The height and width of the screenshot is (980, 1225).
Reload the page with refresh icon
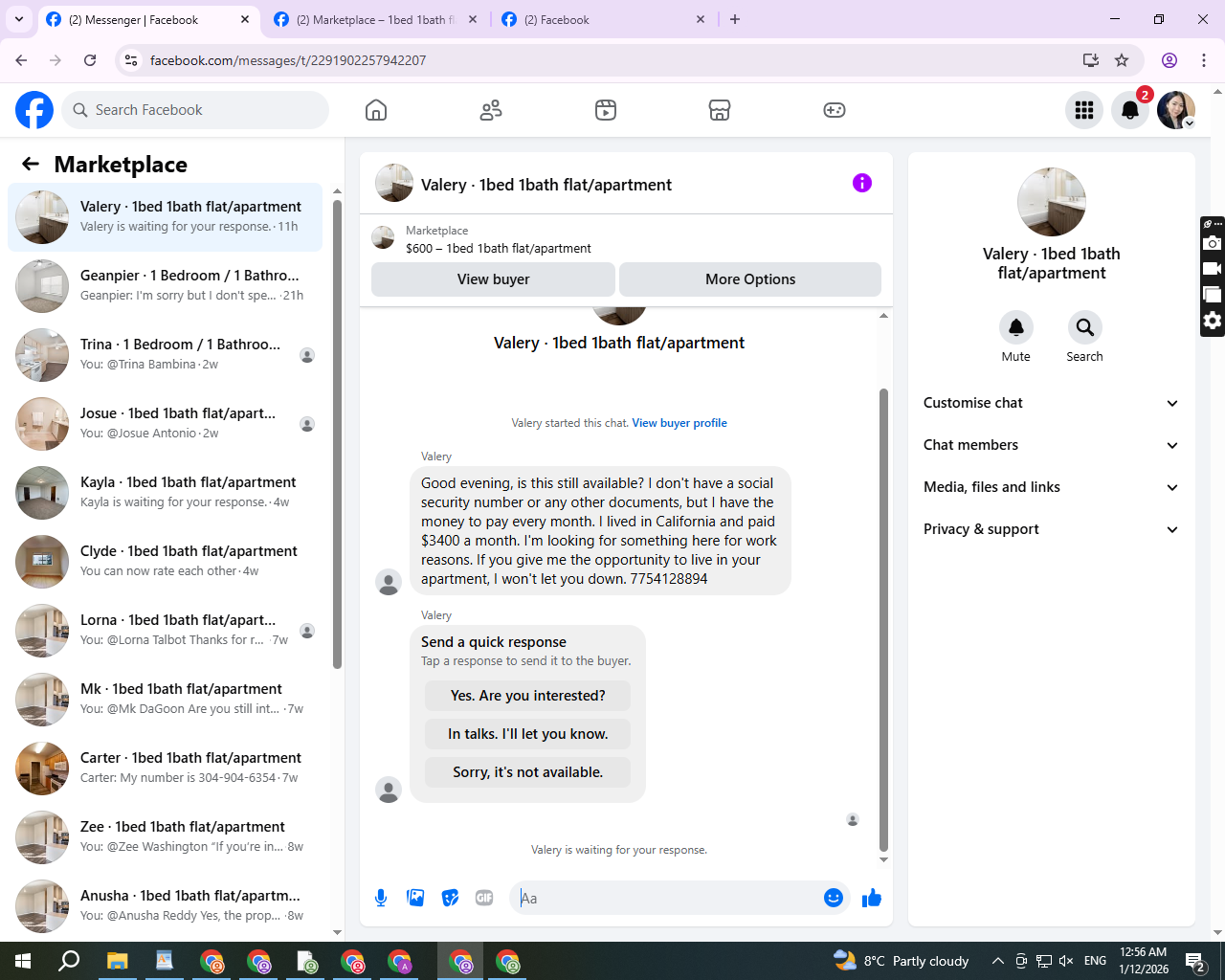coord(90,60)
